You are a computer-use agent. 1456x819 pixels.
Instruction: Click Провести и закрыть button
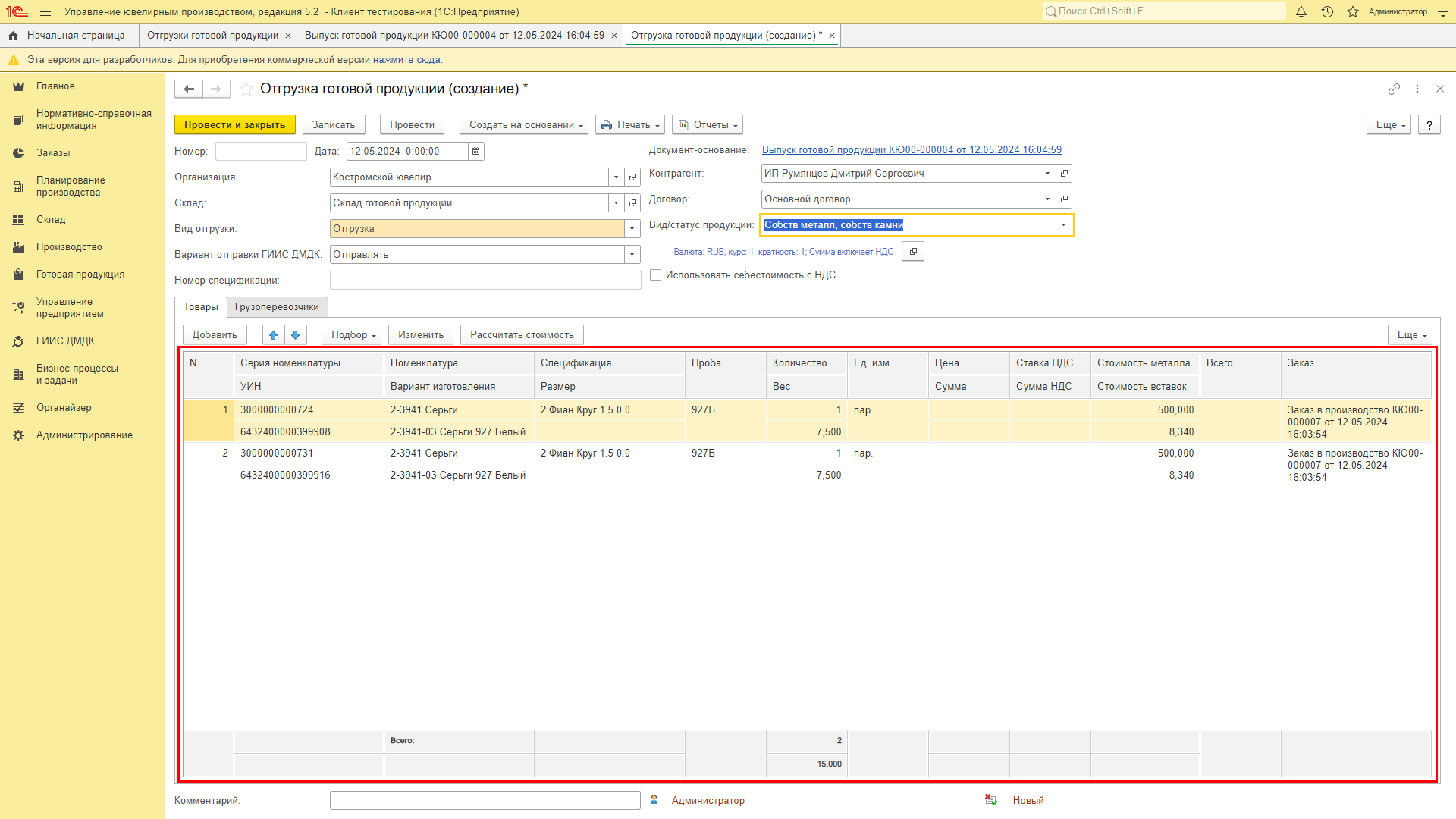pos(234,125)
